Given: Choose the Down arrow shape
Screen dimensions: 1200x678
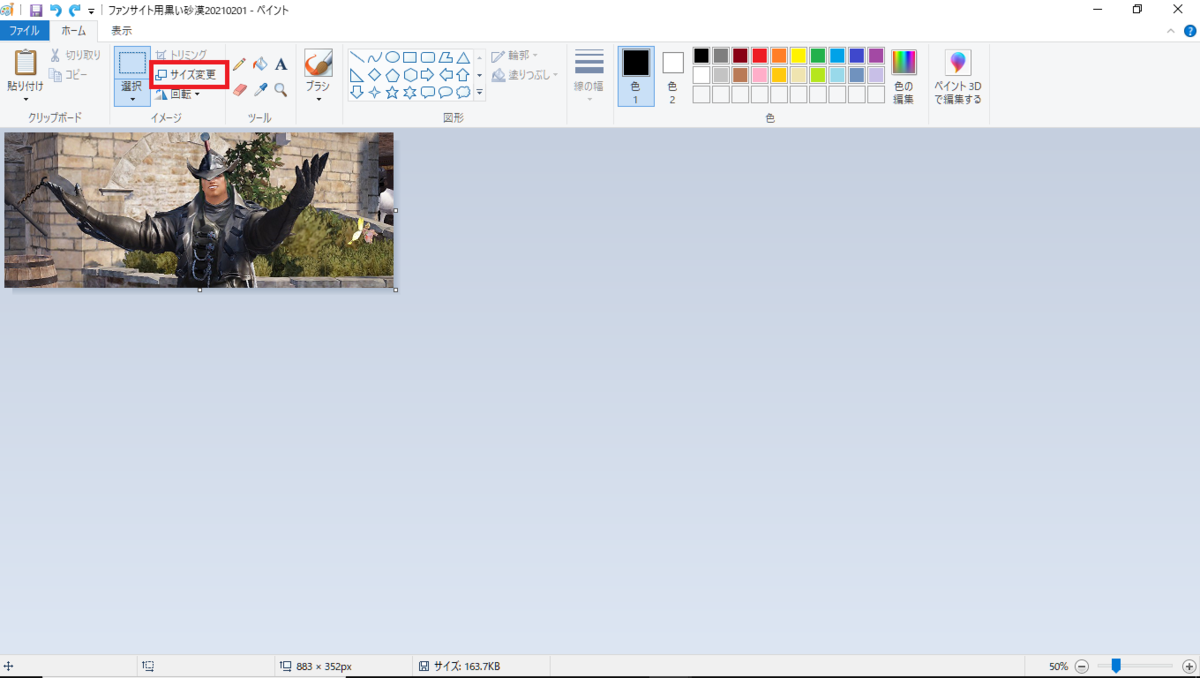Looking at the screenshot, I should pos(356,93).
